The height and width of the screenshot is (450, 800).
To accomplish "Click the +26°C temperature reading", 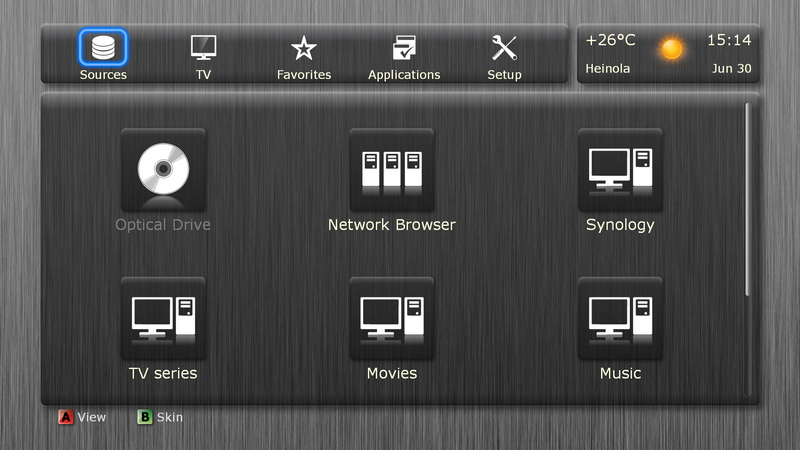I will point(611,40).
